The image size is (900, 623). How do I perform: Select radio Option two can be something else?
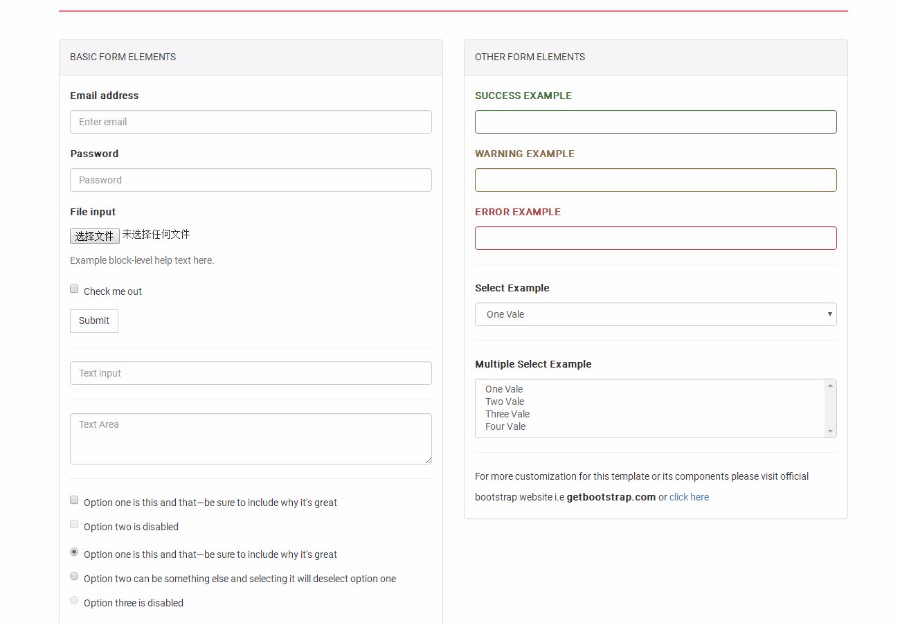(x=74, y=576)
